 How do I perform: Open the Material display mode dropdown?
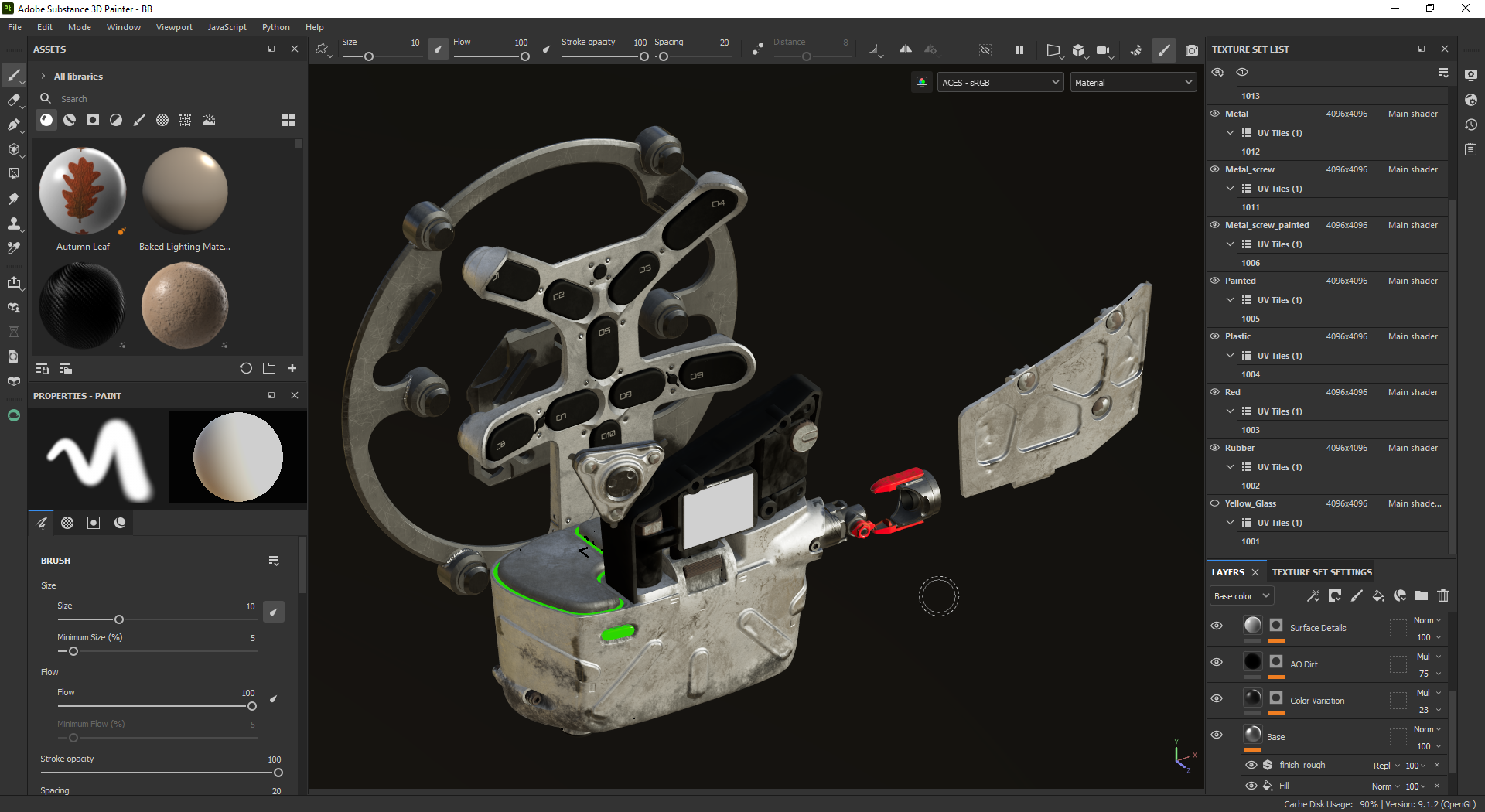click(1133, 83)
